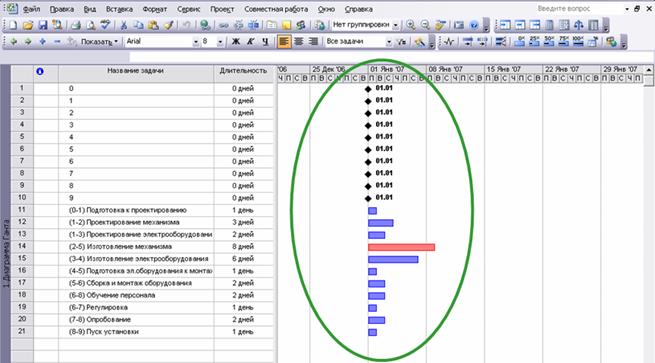Click the red Gantt bar for 'Изготовление механизма'
This screenshot has height=363, width=655.
(401, 247)
